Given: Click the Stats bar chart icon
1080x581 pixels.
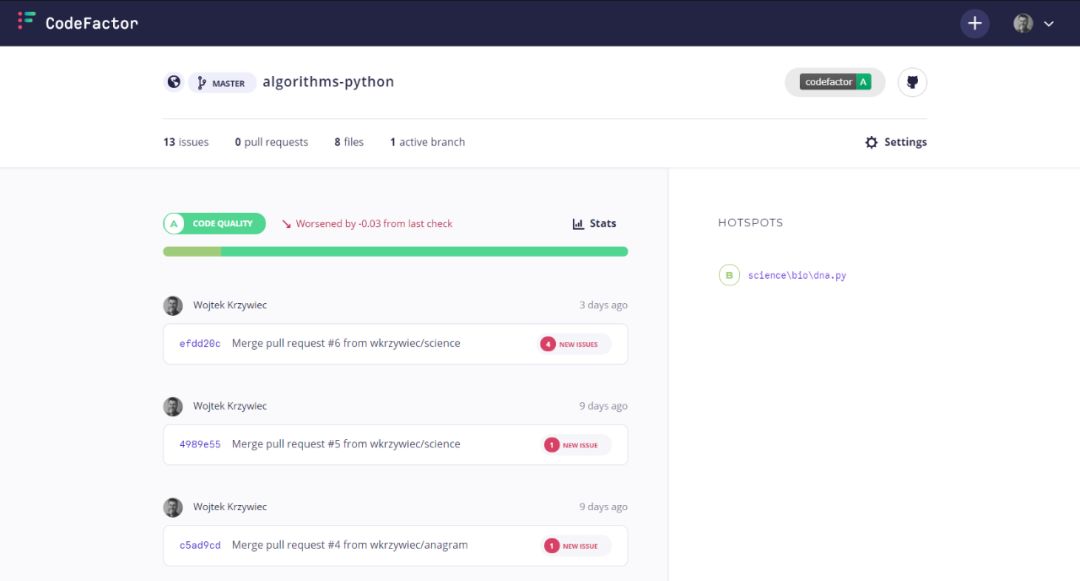Looking at the screenshot, I should [x=578, y=224].
